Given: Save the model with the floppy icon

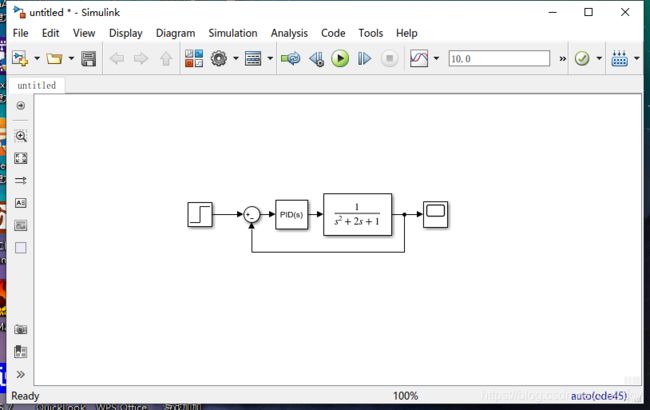Looking at the screenshot, I should click(x=88, y=58).
